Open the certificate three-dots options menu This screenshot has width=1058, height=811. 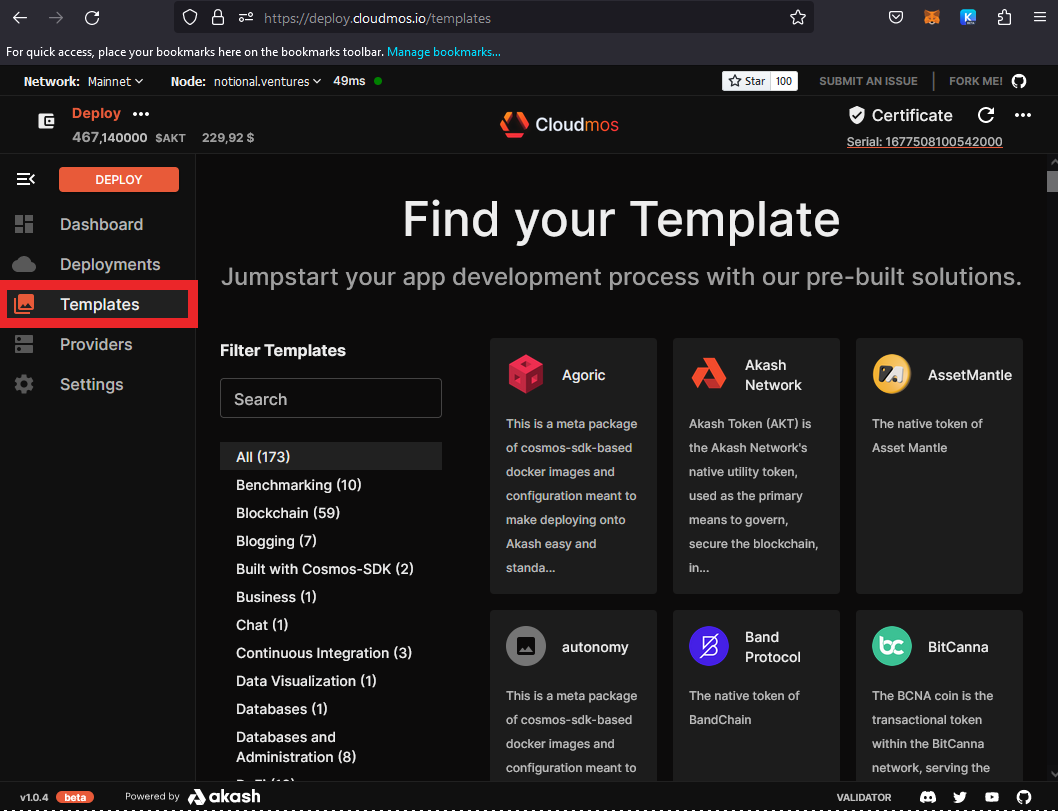pyautogui.click(x=1022, y=115)
